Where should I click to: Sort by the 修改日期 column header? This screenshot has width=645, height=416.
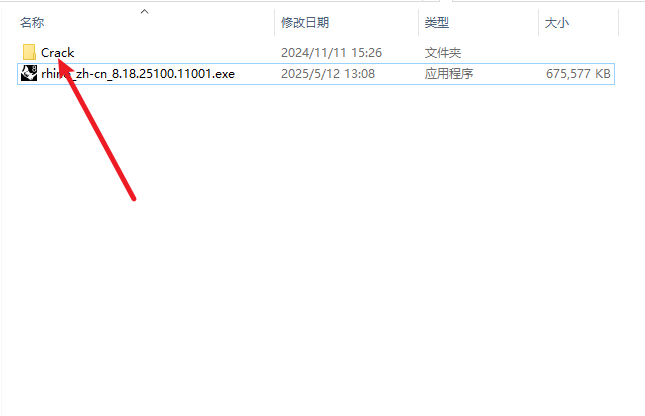305,23
